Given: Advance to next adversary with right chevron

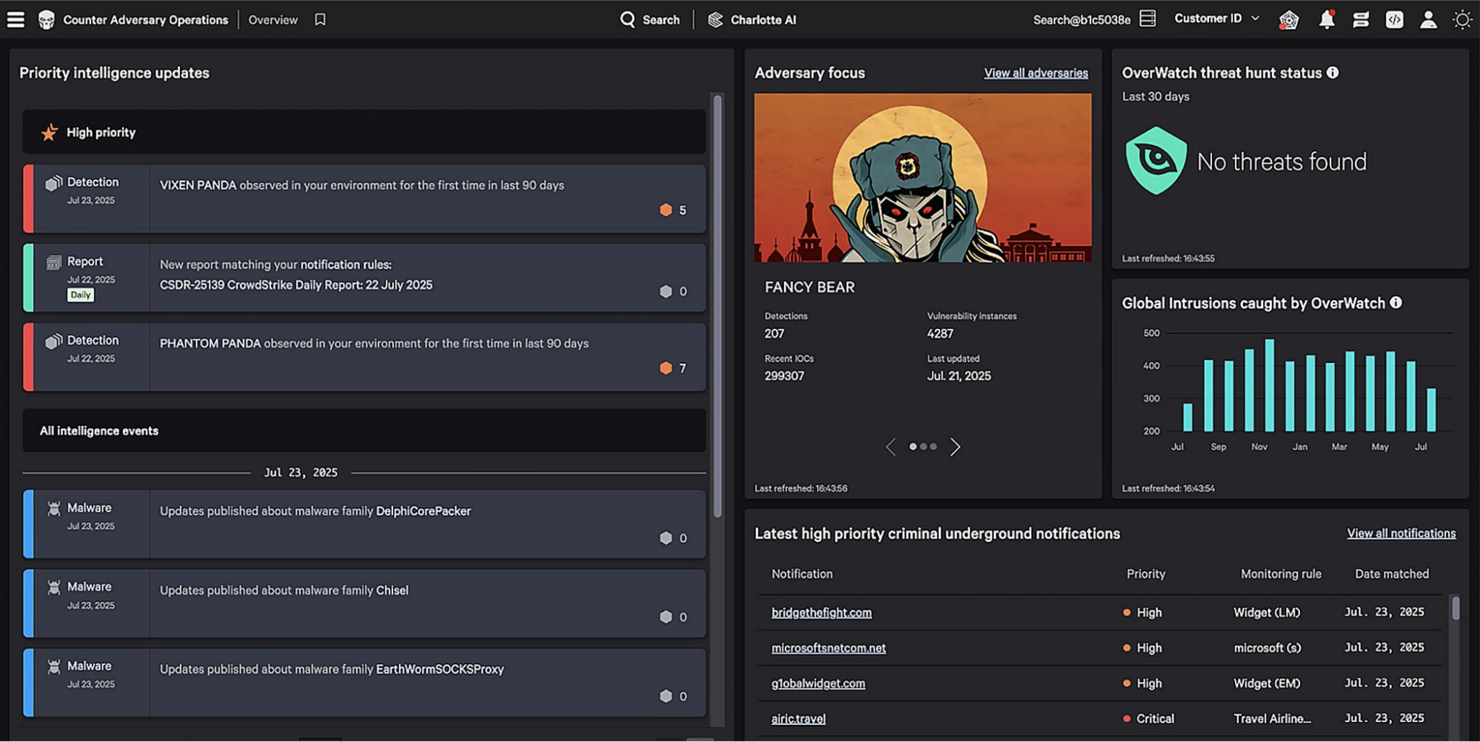Looking at the screenshot, I should pyautogui.click(x=954, y=446).
